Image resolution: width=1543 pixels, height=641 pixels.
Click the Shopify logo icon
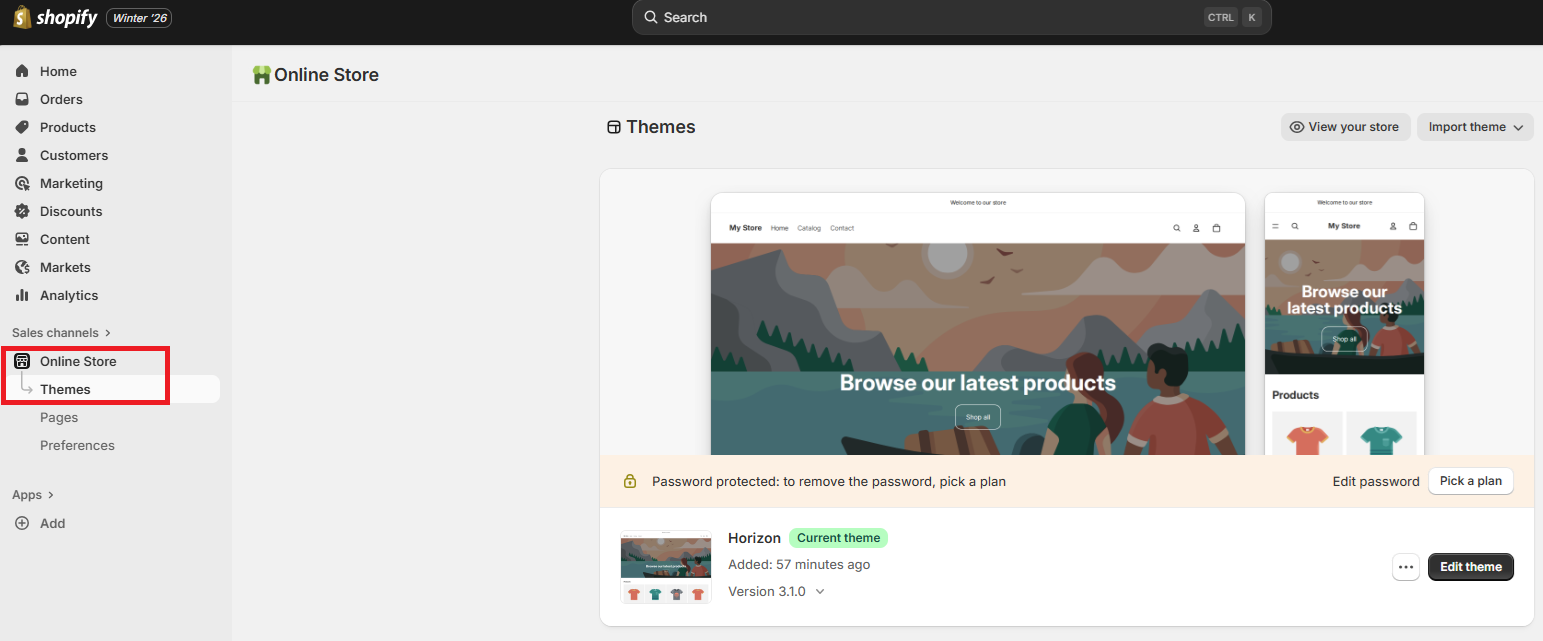click(x=21, y=17)
